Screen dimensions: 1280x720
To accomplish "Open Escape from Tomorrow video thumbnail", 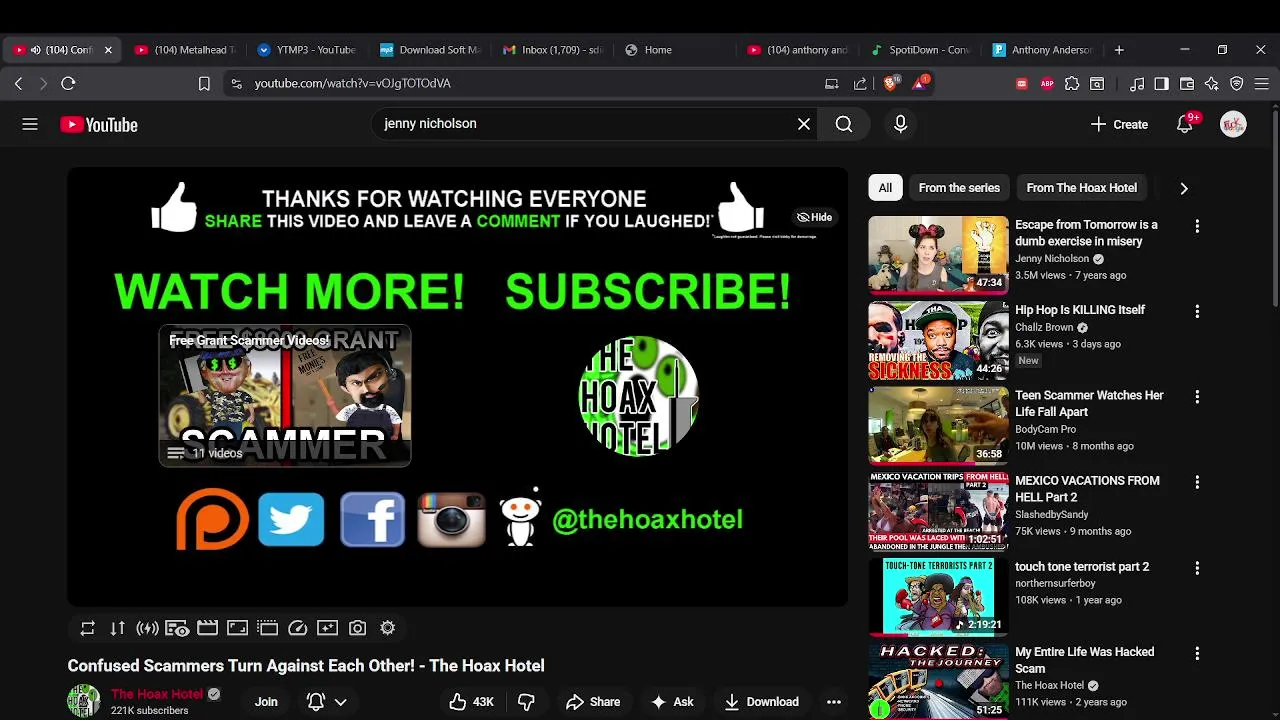I will click(938, 254).
